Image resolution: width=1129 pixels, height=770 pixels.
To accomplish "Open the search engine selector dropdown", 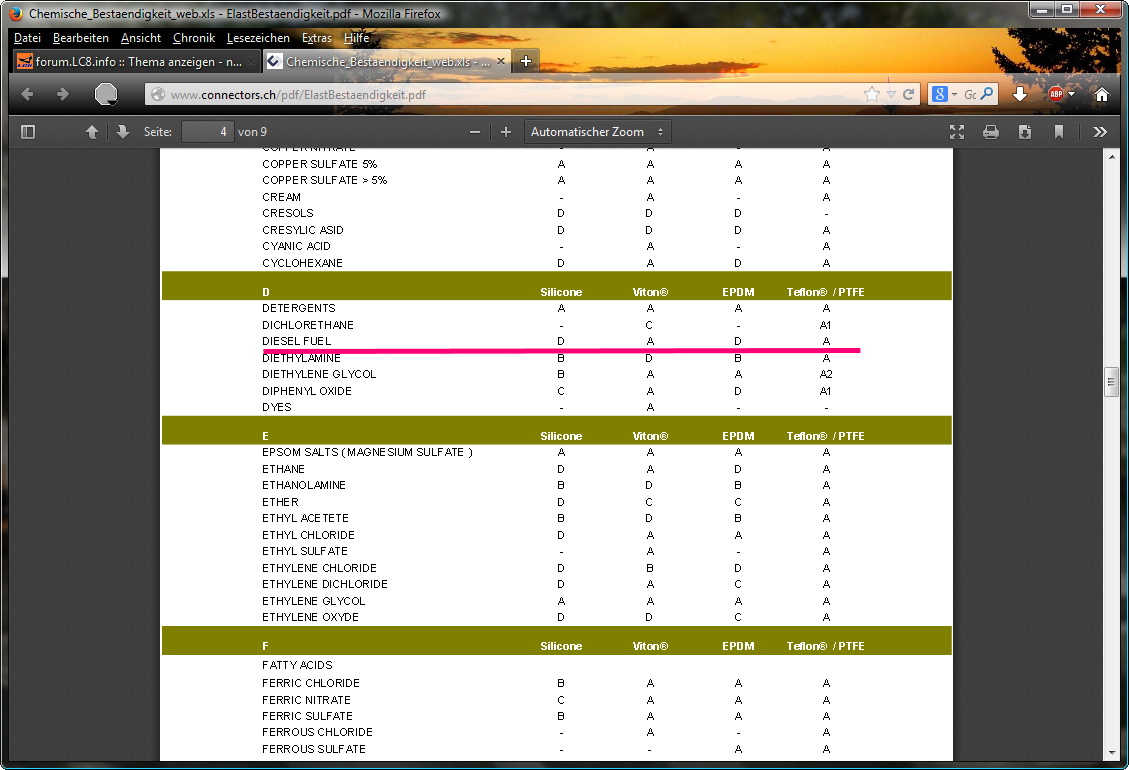I will coord(944,94).
